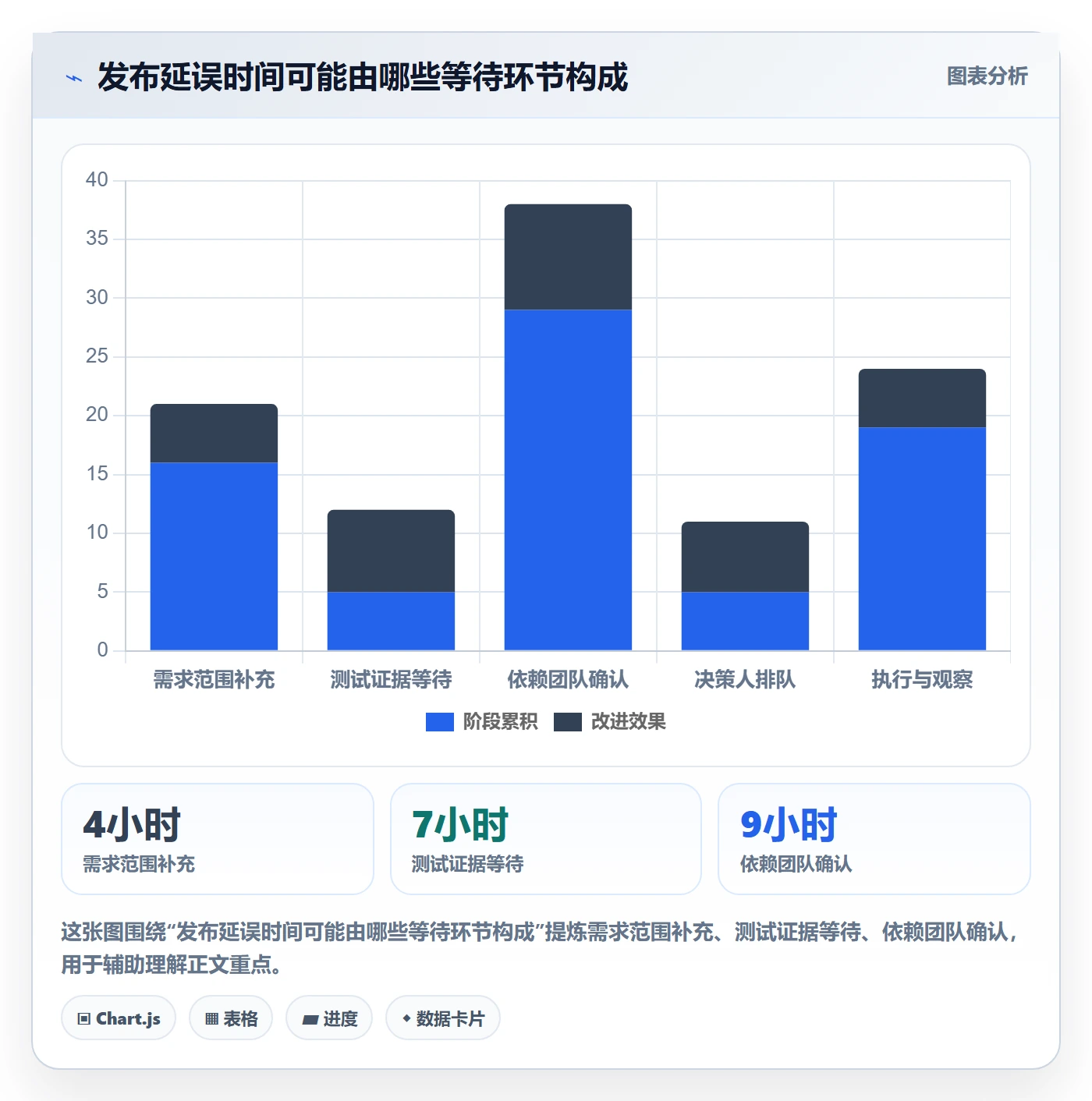Image resolution: width=1092 pixels, height=1101 pixels.
Task: Select the 表格 tag chip
Action: (231, 1018)
